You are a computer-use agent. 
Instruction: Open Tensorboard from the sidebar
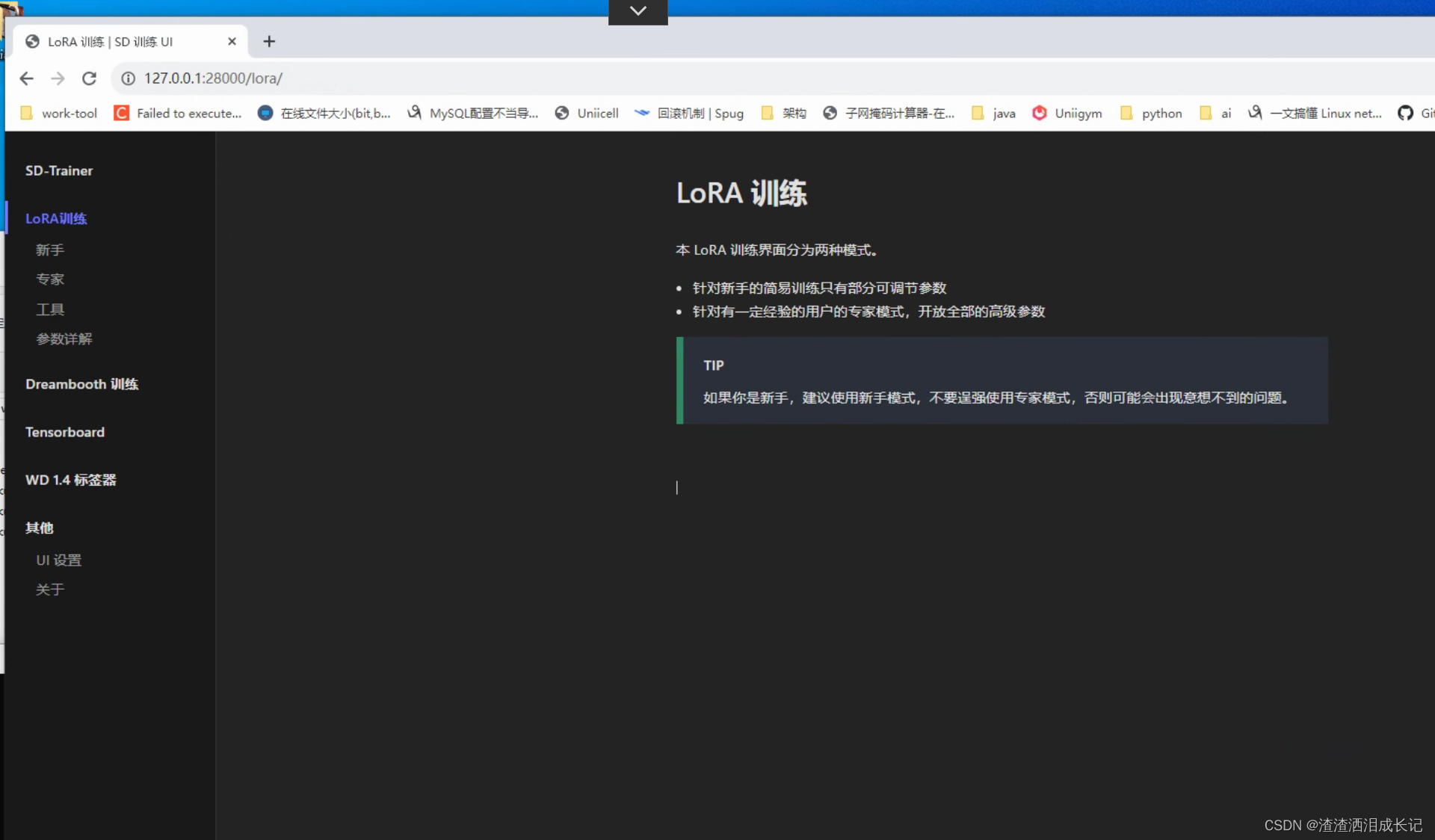pyautogui.click(x=65, y=432)
